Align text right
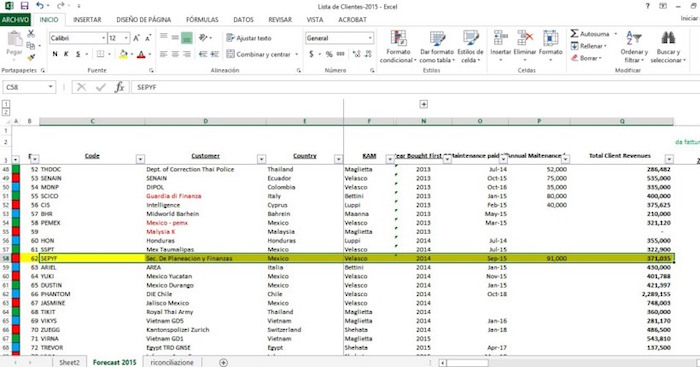 point(187,54)
